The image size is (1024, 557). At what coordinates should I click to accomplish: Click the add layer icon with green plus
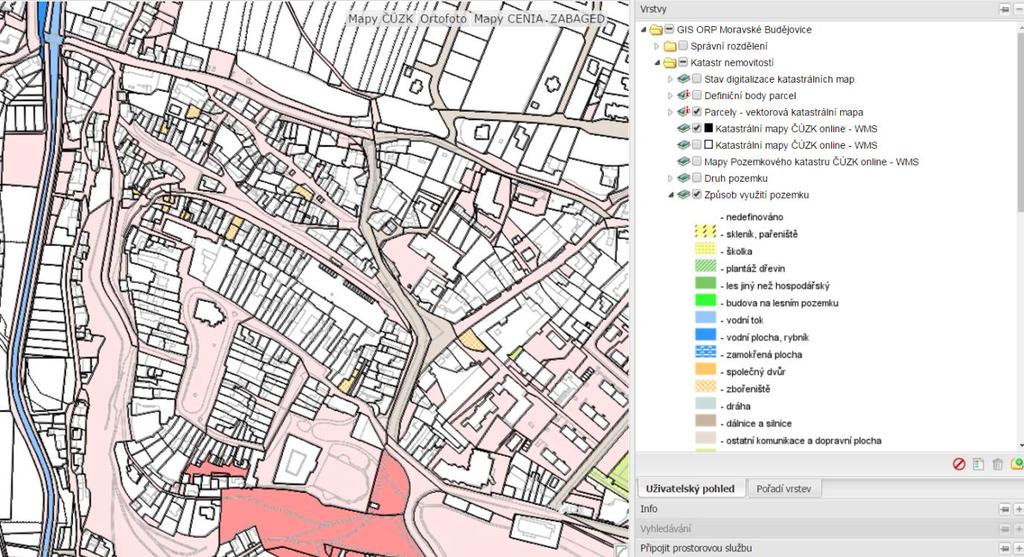[x=1017, y=464]
